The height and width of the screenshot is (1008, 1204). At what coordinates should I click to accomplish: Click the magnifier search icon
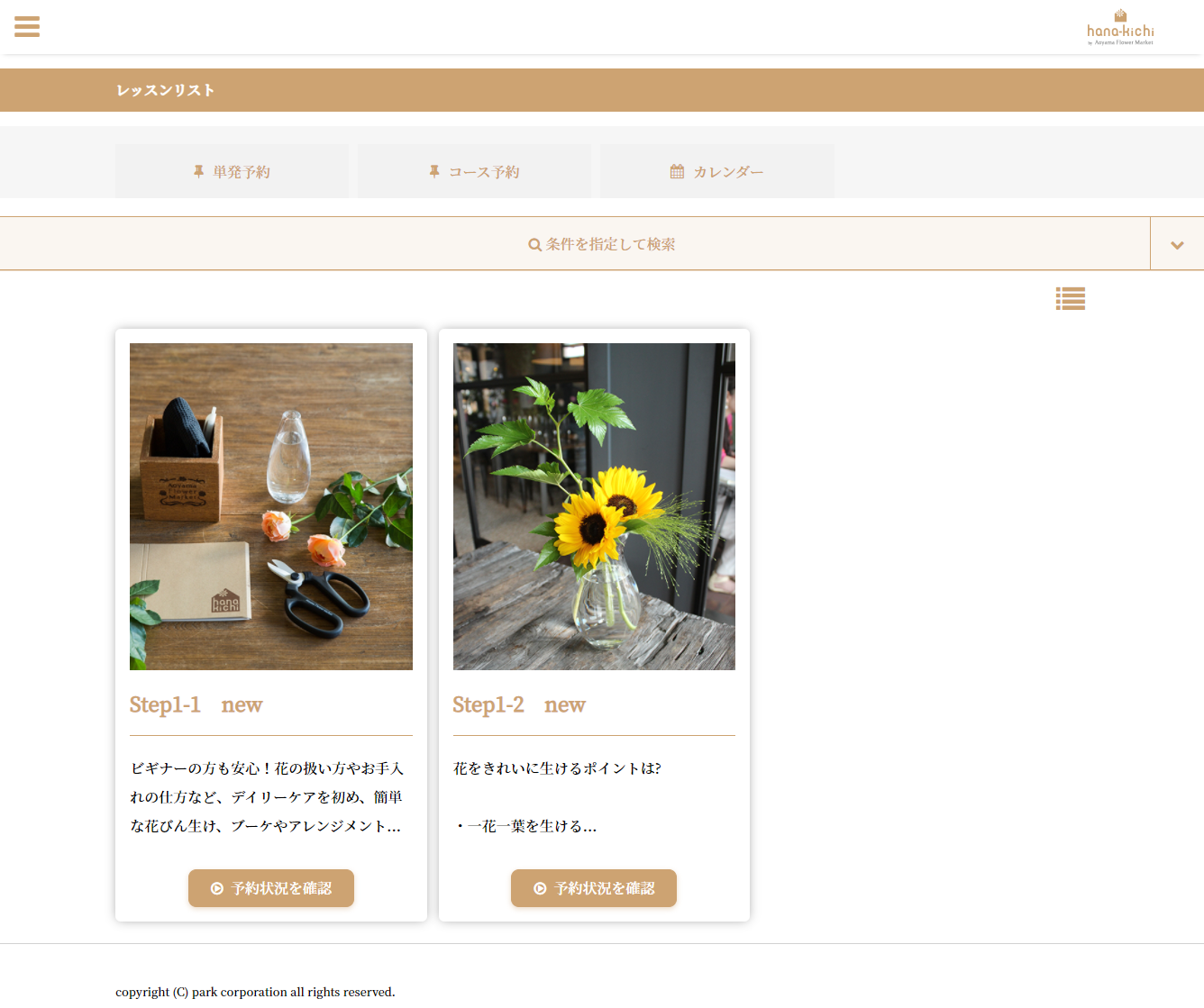[534, 245]
